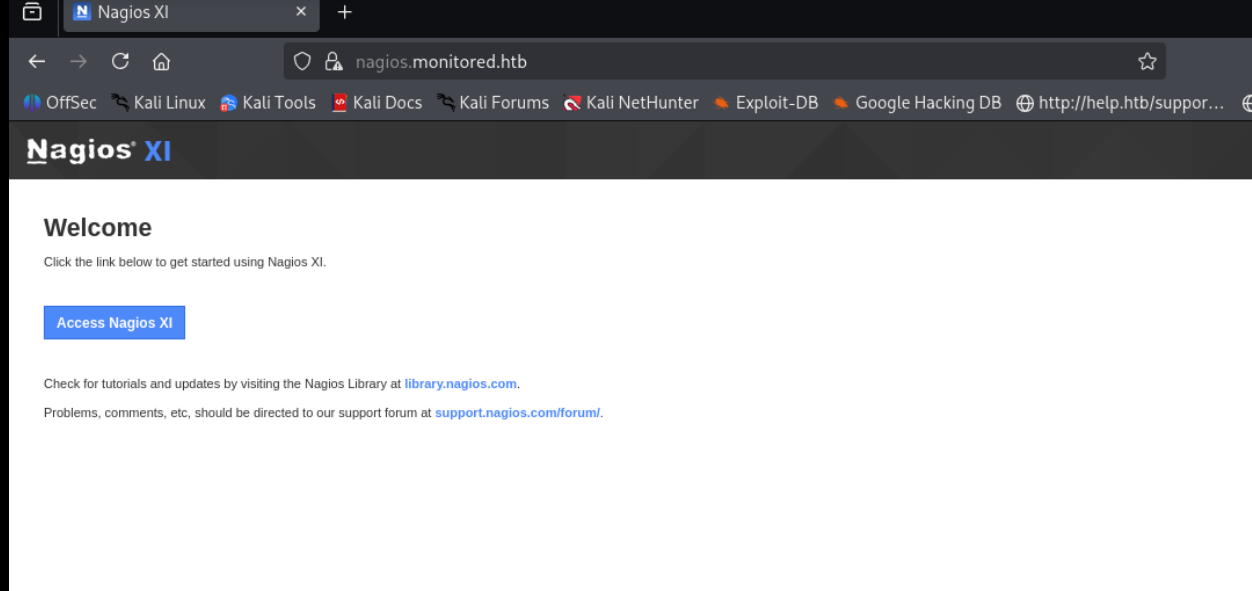Open the Exploit-DB bookmark

click(x=766, y=103)
